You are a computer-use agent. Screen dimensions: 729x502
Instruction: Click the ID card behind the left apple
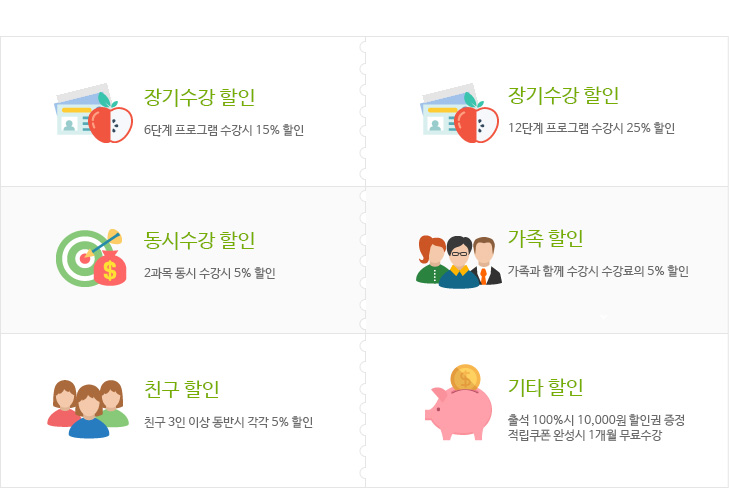pyautogui.click(x=74, y=112)
